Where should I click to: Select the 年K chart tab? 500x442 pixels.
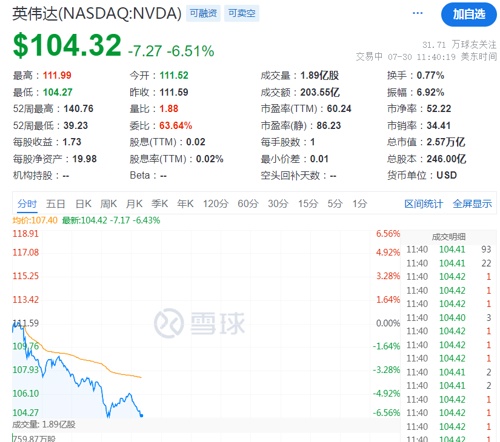tap(185, 204)
